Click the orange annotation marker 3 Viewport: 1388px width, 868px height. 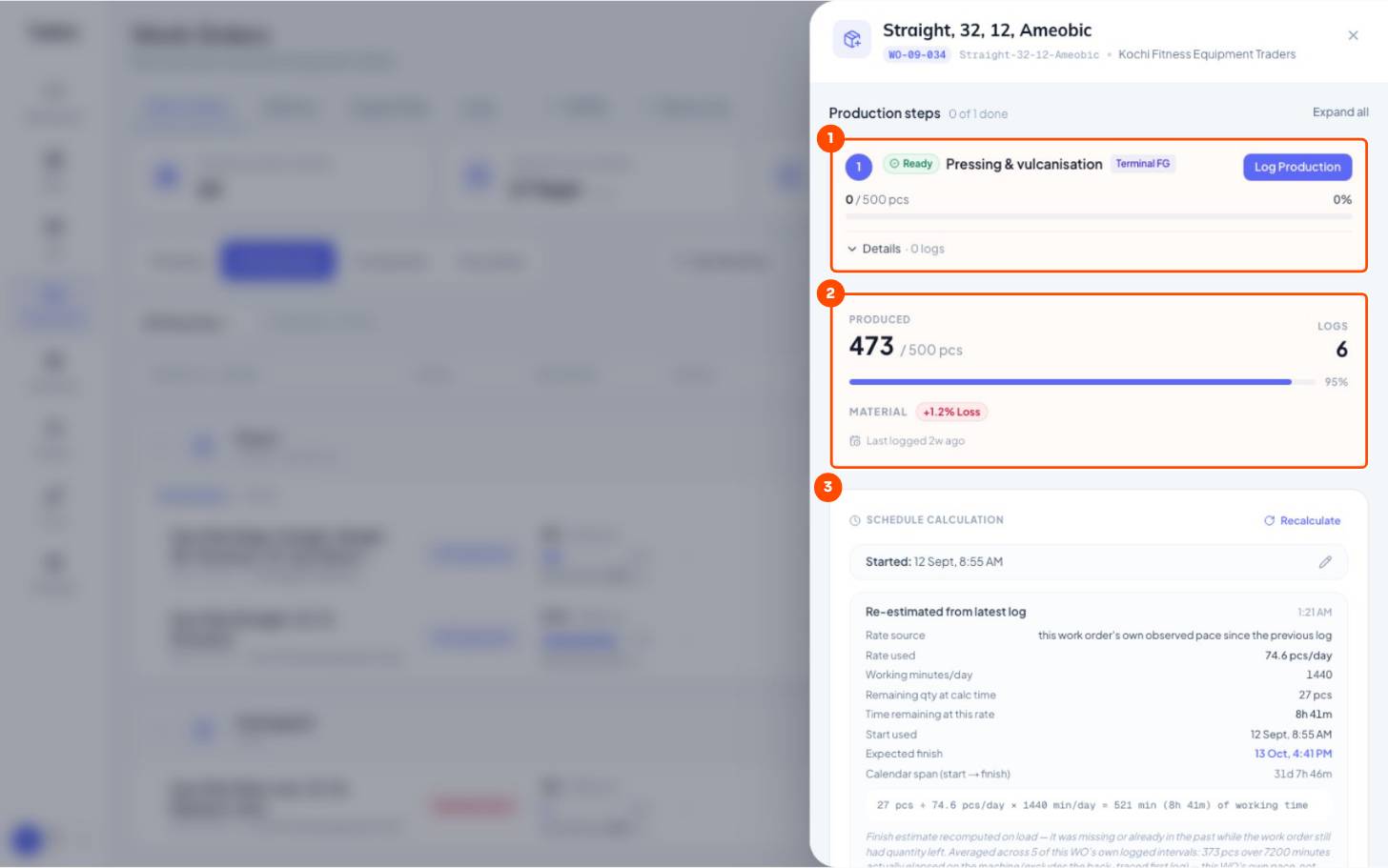click(827, 487)
